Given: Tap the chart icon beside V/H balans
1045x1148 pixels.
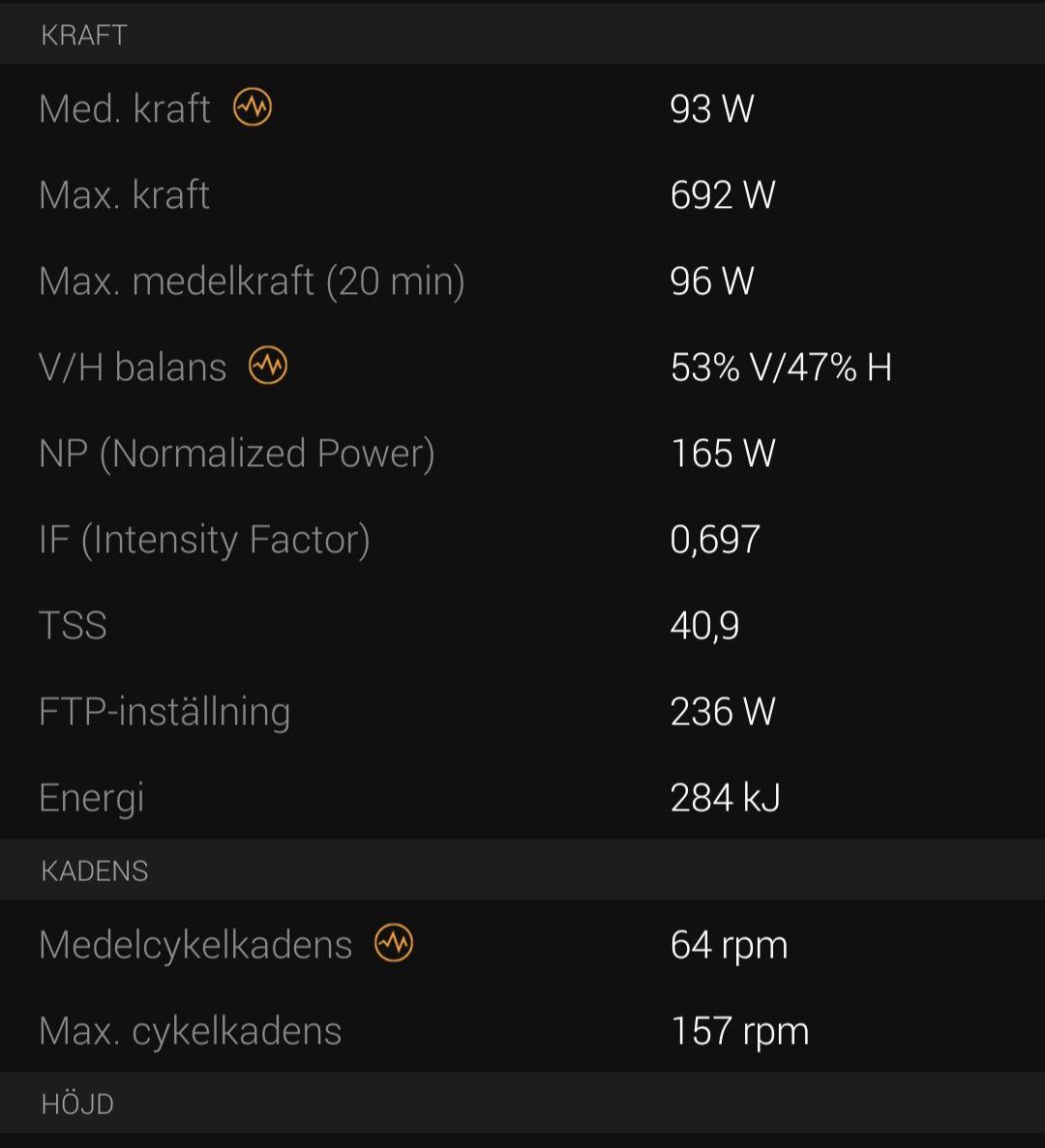Looking at the screenshot, I should tap(268, 366).
